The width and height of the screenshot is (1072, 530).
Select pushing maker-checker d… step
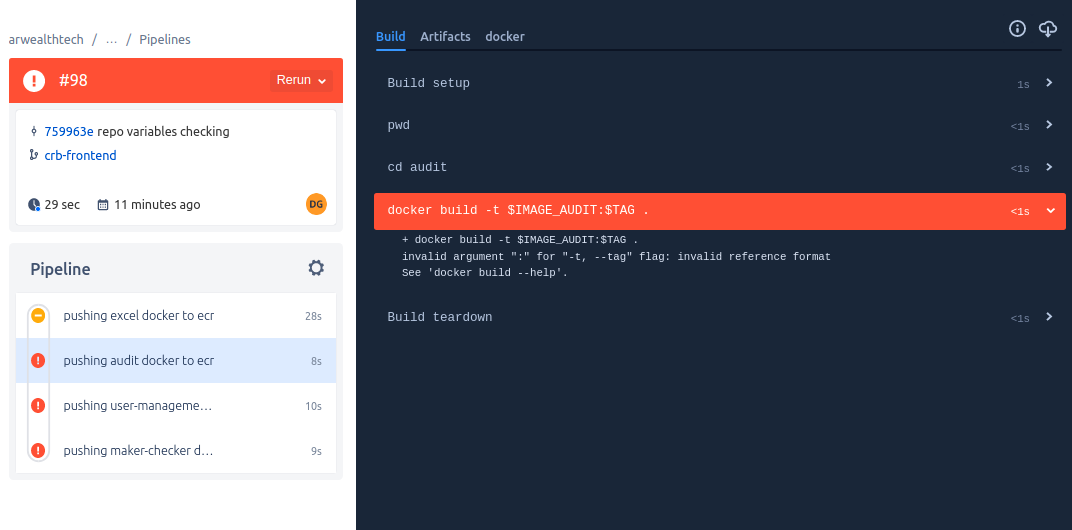pyautogui.click(x=176, y=451)
